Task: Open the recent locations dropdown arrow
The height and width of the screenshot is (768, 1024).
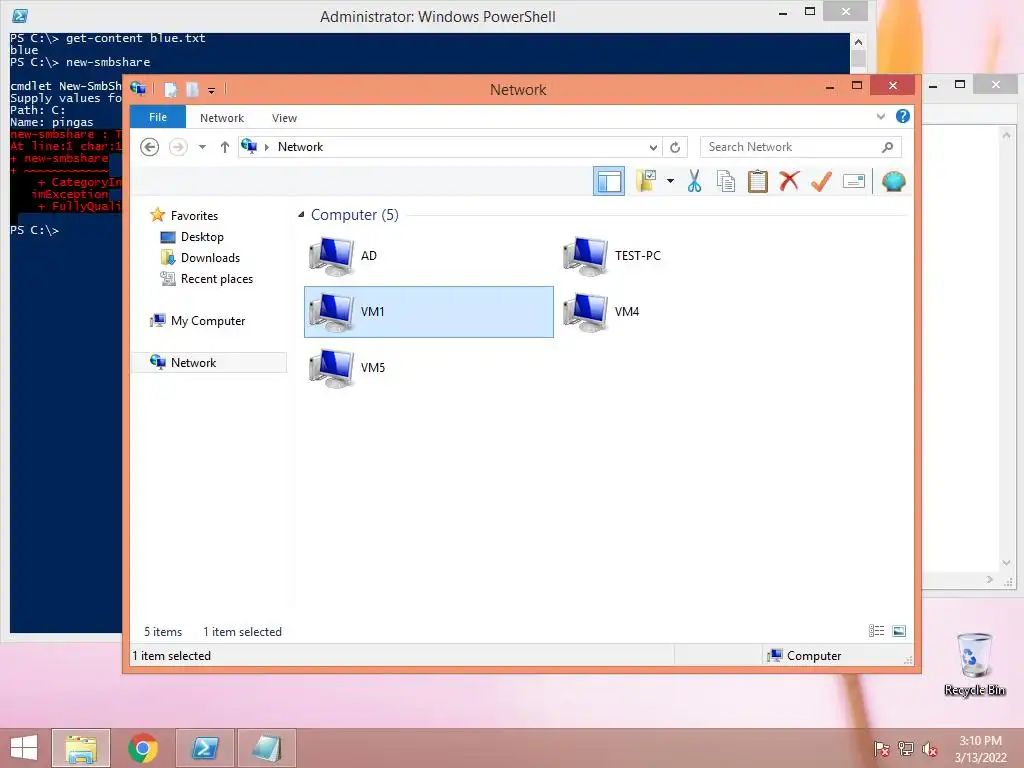Action: click(202, 147)
